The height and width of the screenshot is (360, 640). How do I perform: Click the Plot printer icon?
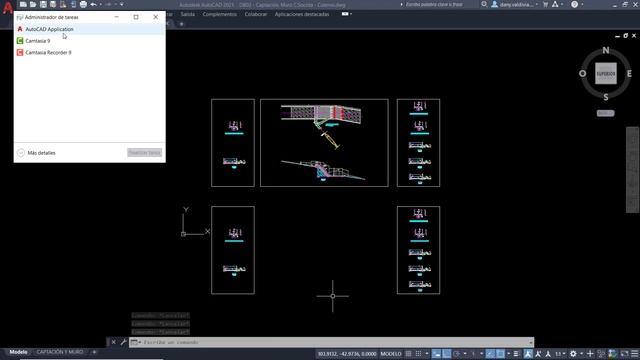click(83, 4)
